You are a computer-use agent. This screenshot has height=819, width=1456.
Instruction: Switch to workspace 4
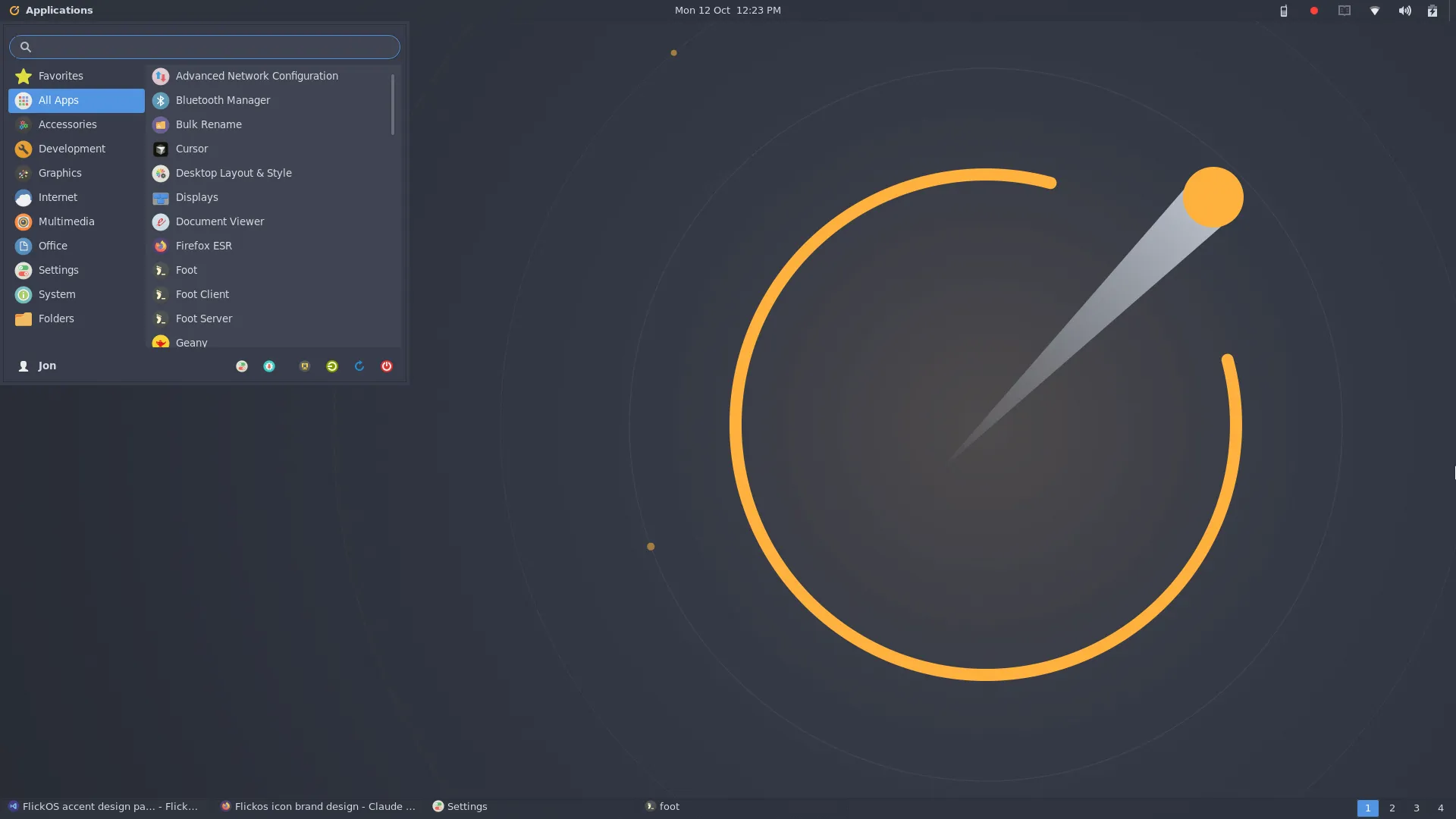tap(1441, 808)
